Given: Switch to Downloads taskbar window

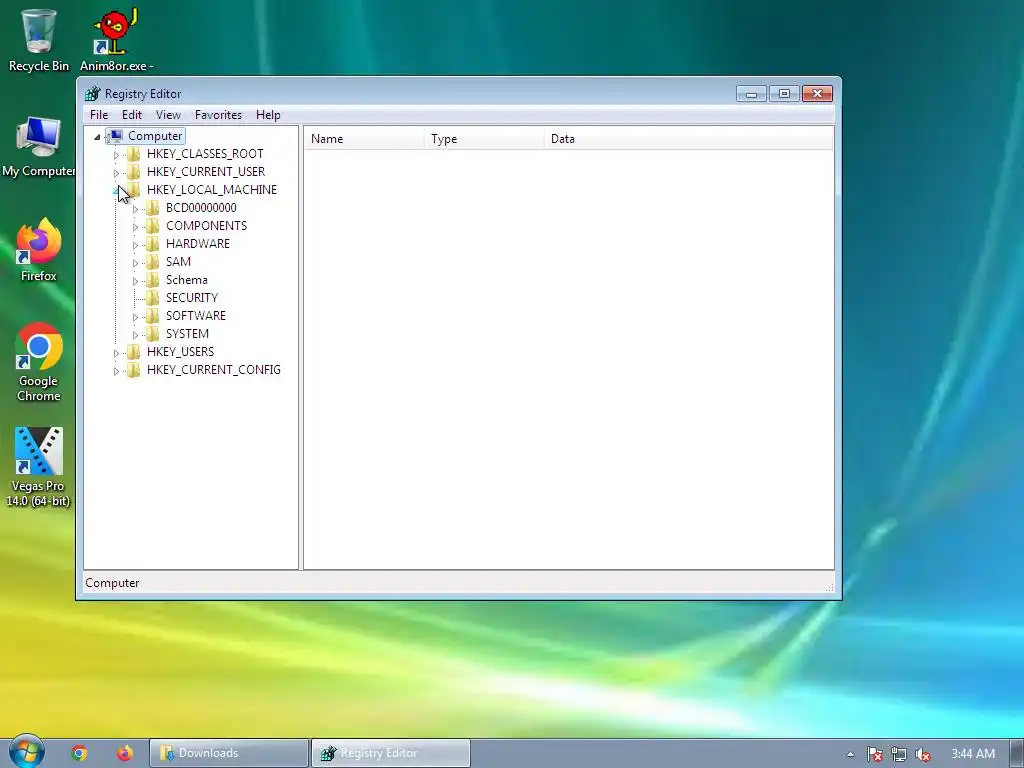Looking at the screenshot, I should click(229, 753).
